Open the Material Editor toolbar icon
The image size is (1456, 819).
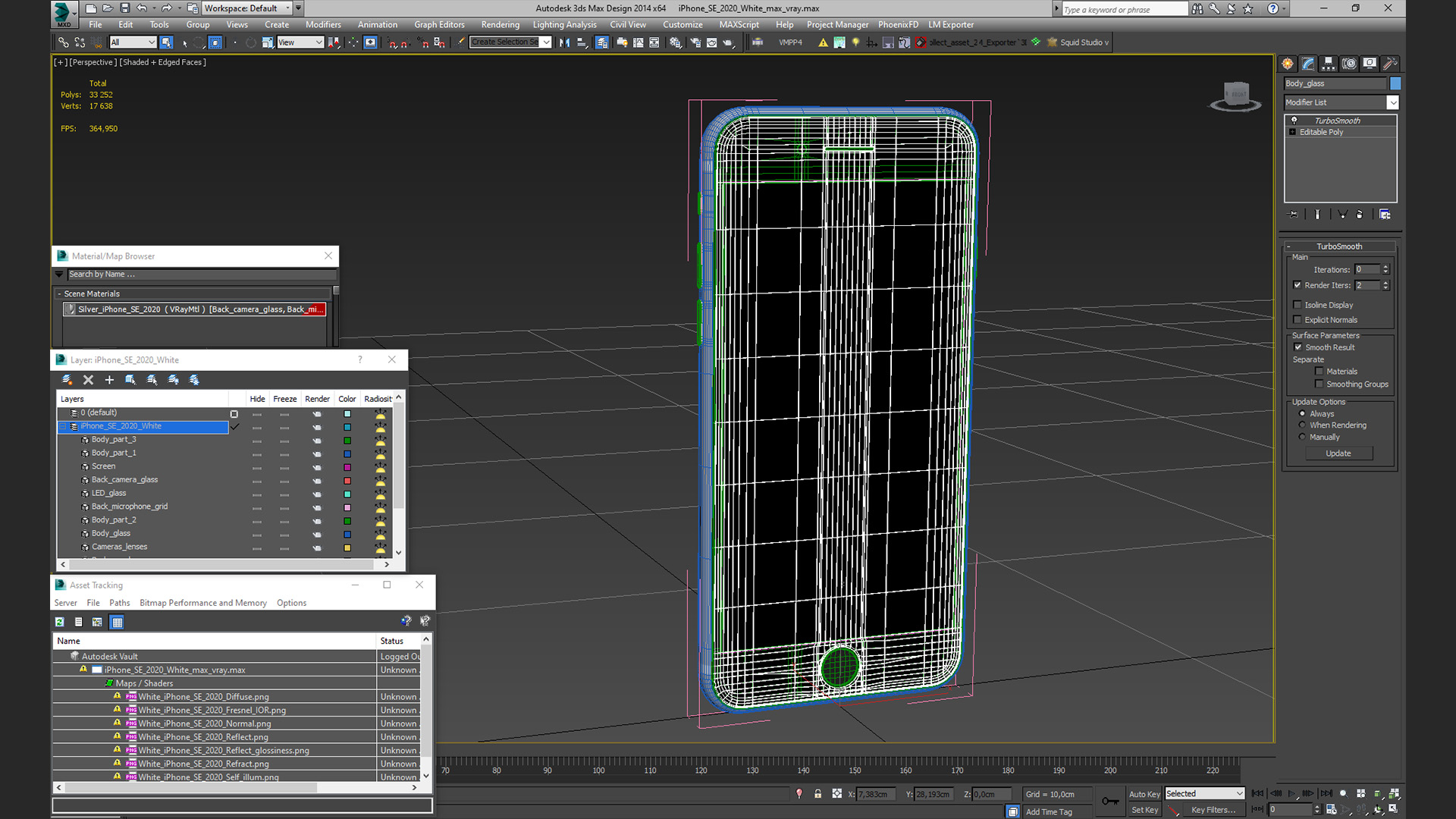click(x=676, y=42)
